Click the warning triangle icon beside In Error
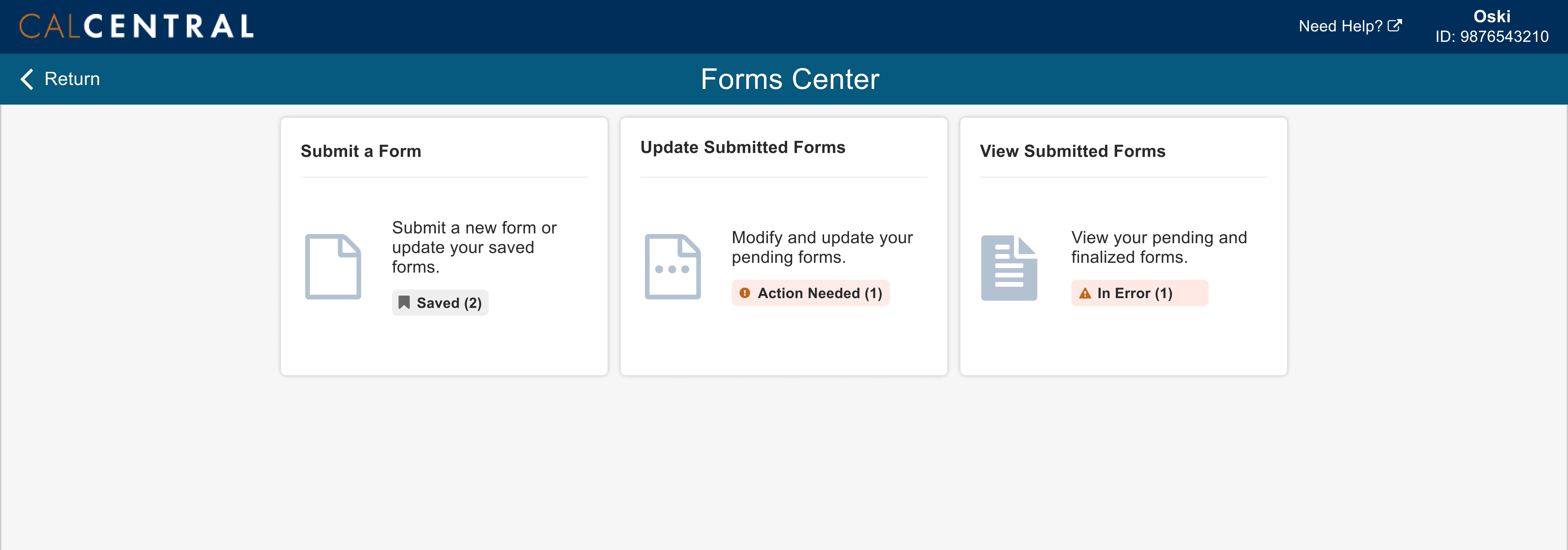Screen dimensions: 1568x550 click(1085, 294)
